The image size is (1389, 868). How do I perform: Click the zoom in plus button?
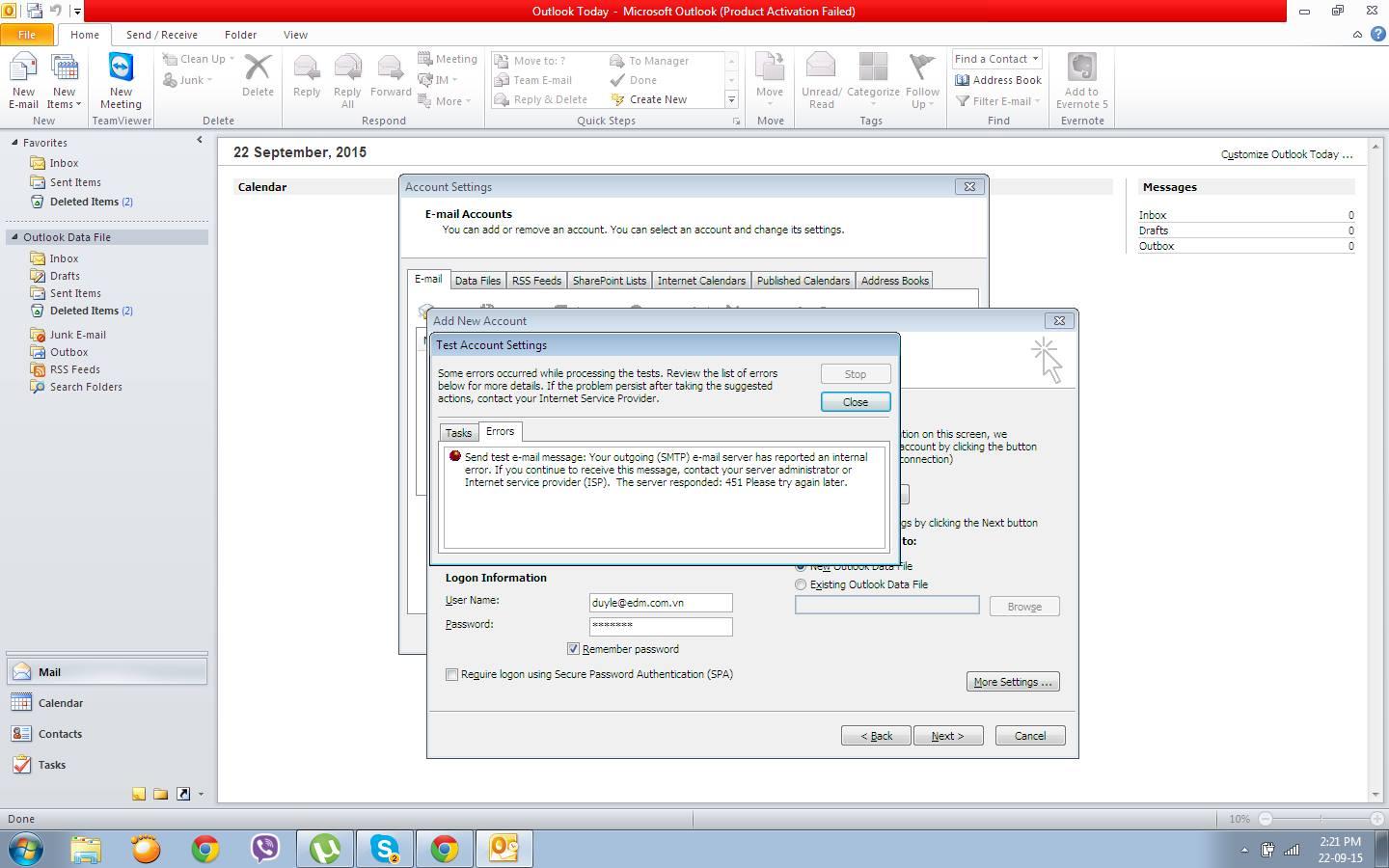coord(1377,819)
